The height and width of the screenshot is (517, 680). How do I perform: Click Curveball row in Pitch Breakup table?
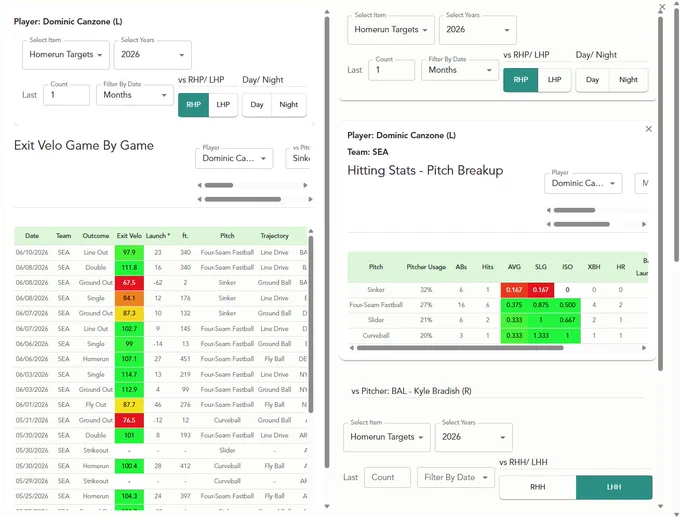click(x=498, y=336)
